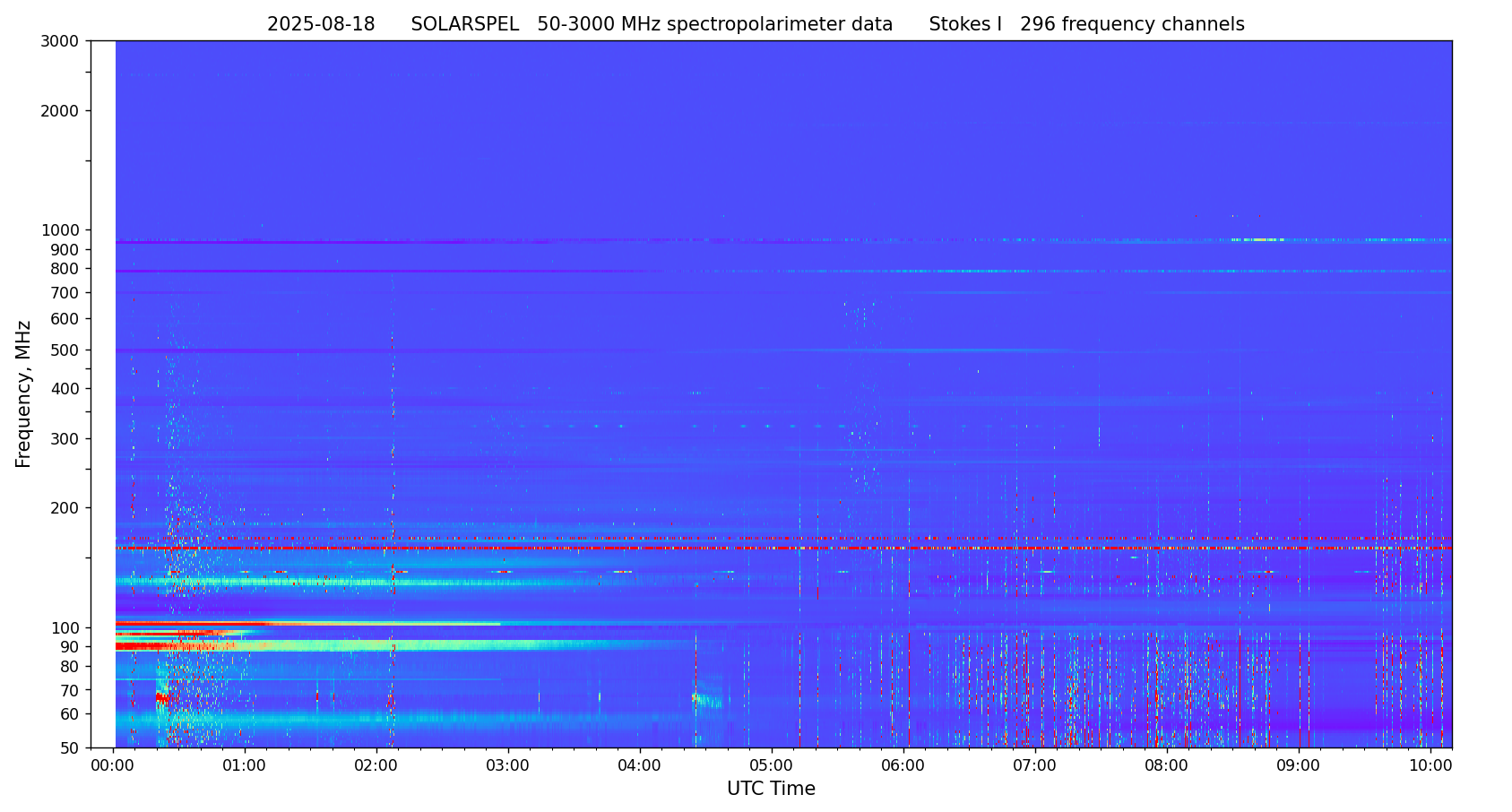Select the 06:00 time tick label

click(903, 766)
